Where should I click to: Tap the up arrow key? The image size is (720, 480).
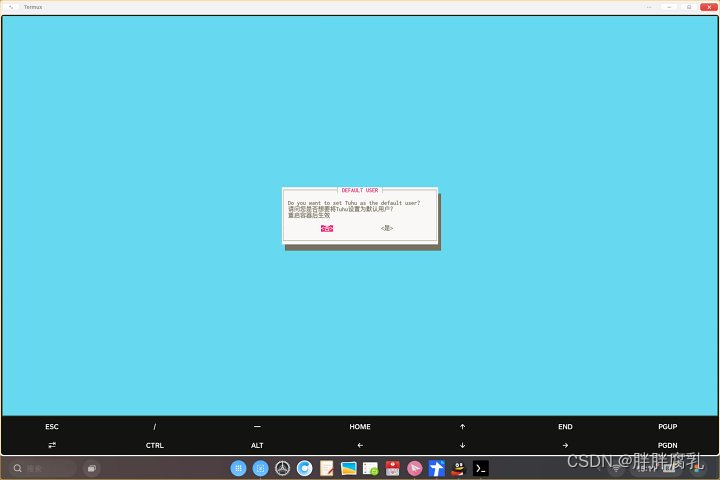pos(462,427)
